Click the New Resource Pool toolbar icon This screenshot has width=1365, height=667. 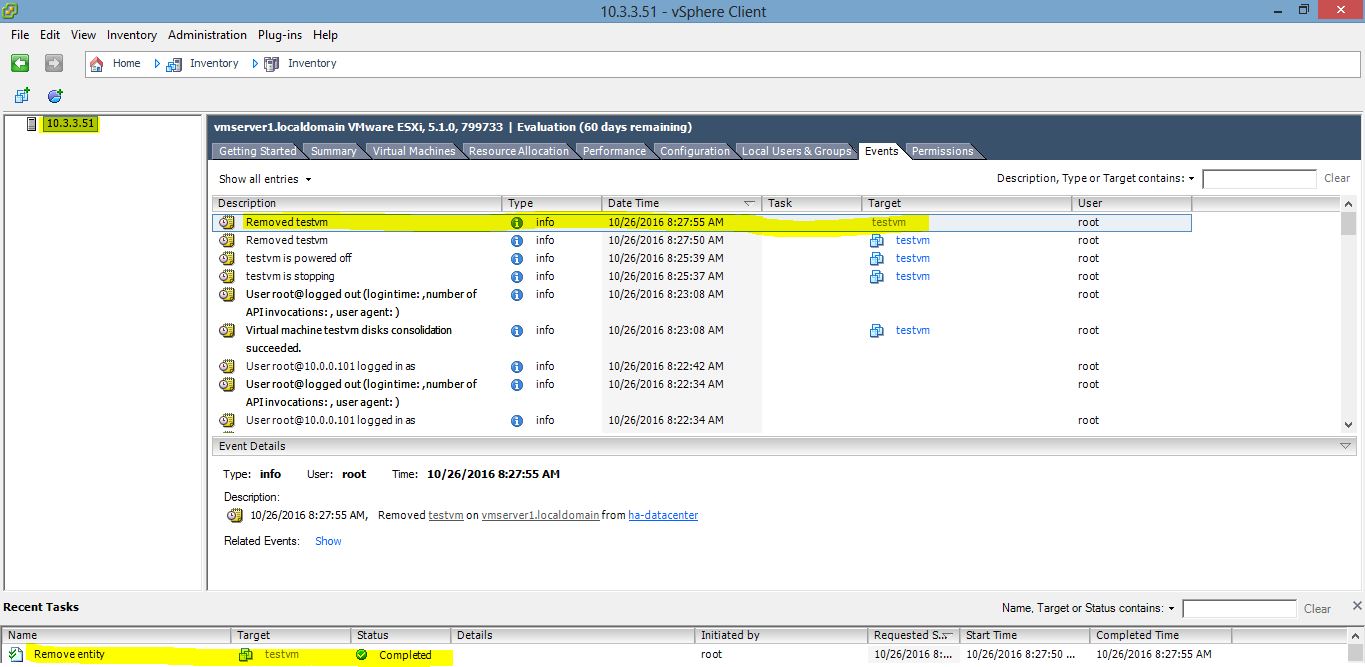pyautogui.click(x=55, y=96)
